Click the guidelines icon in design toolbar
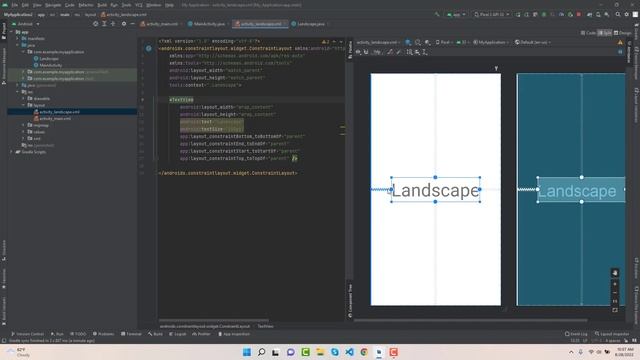 point(425,52)
